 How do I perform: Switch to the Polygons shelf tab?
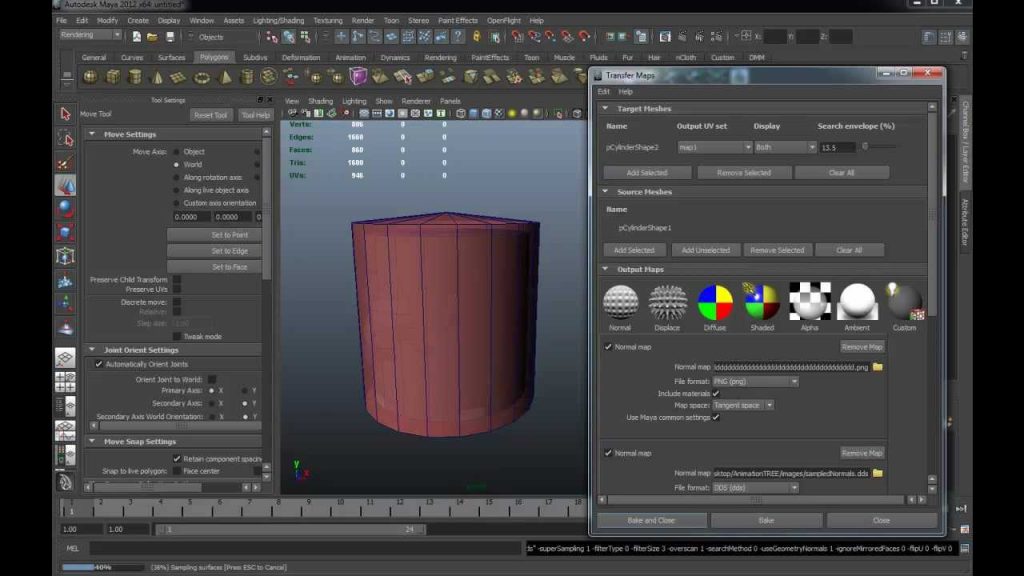tap(214, 57)
